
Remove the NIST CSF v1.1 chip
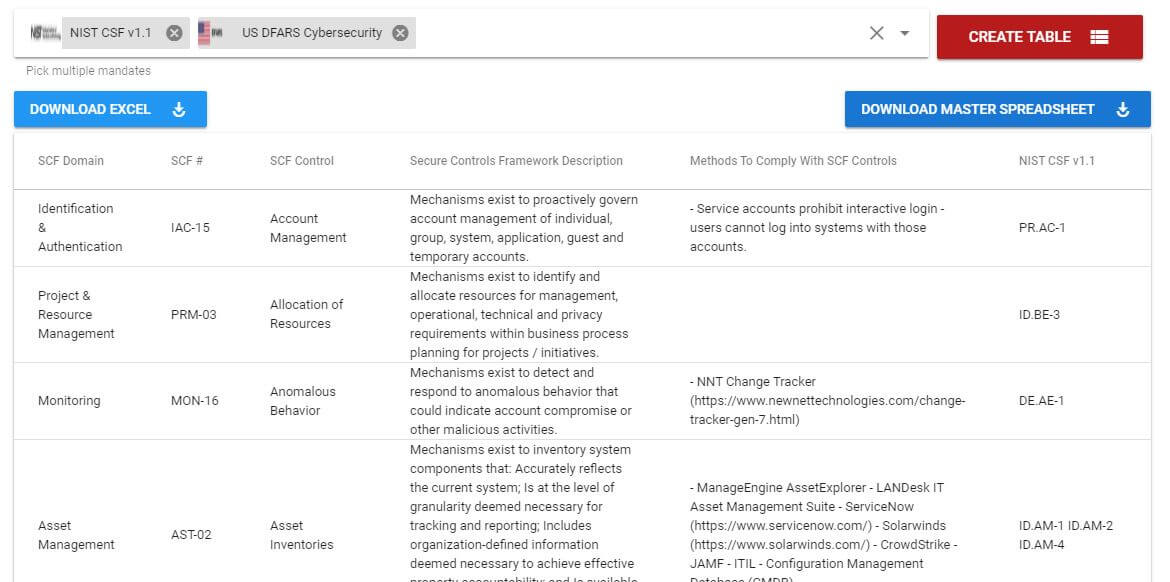(174, 33)
